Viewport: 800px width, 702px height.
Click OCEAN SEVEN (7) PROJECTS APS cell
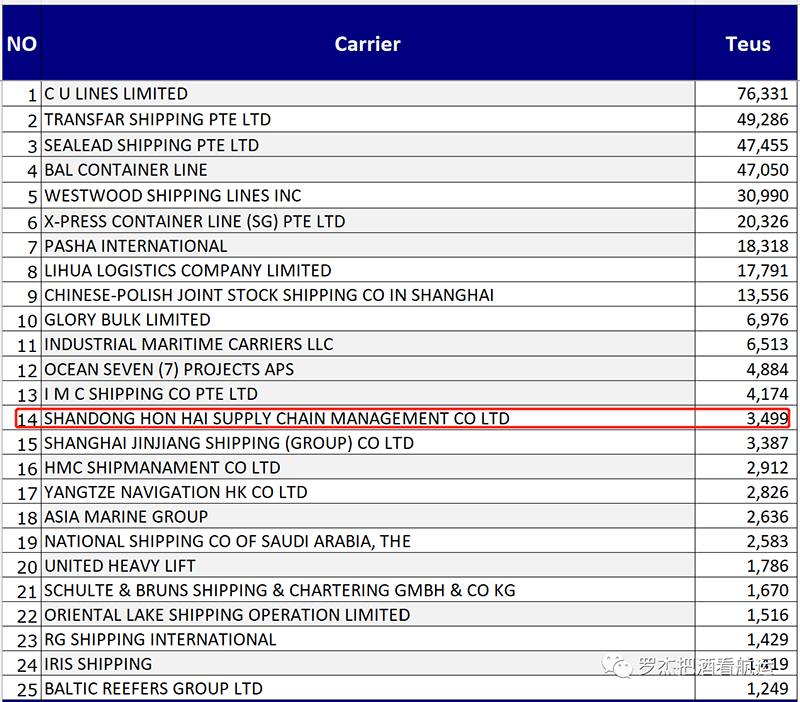point(368,369)
